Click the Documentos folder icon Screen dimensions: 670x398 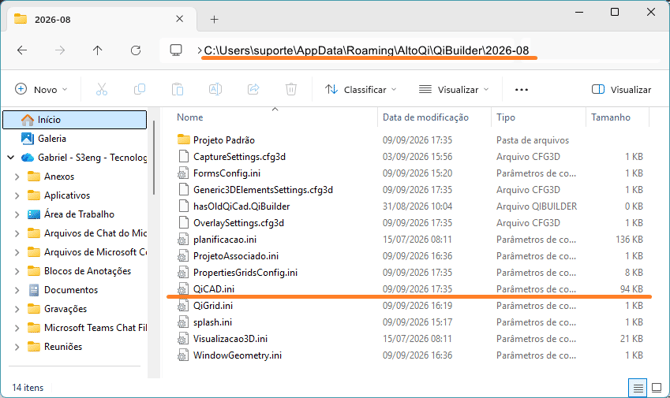[34, 290]
